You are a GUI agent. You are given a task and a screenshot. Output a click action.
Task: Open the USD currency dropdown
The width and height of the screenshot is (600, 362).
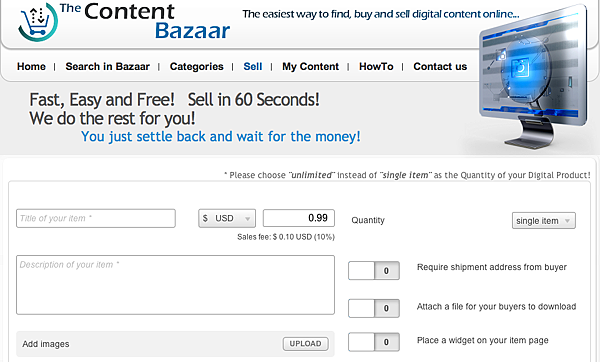click(227, 219)
